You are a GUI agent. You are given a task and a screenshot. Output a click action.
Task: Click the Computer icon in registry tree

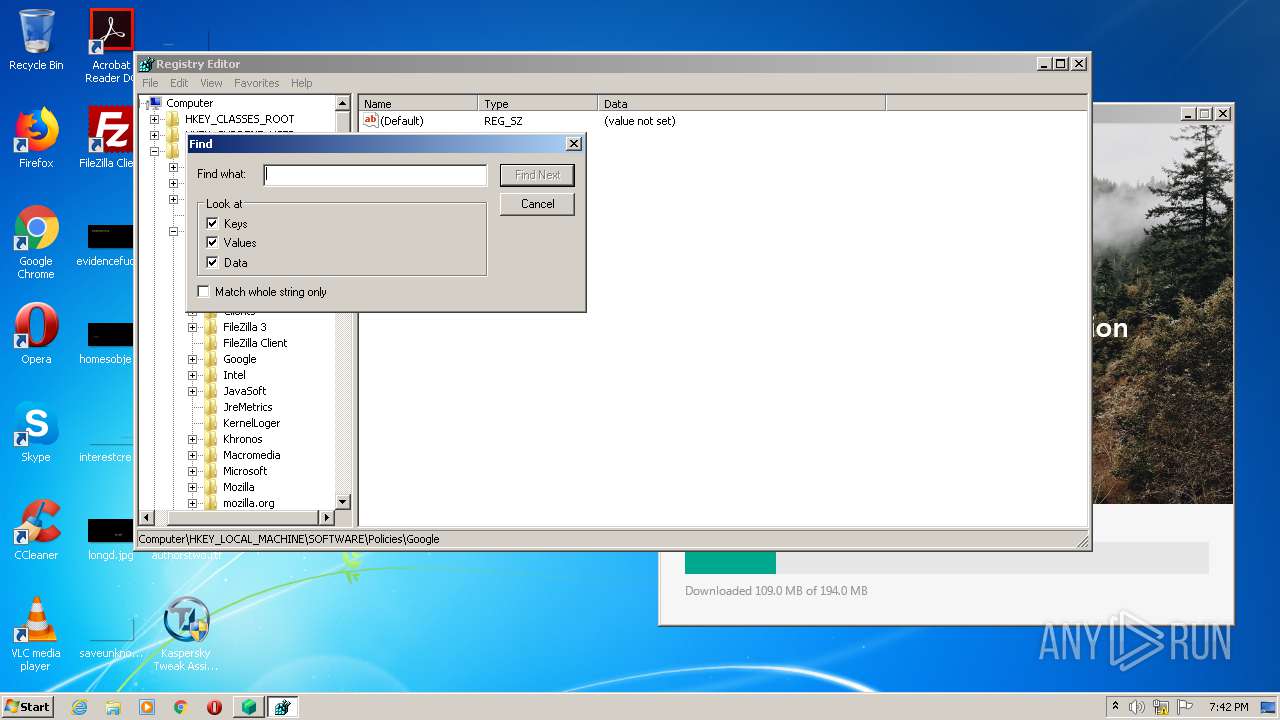(x=156, y=103)
